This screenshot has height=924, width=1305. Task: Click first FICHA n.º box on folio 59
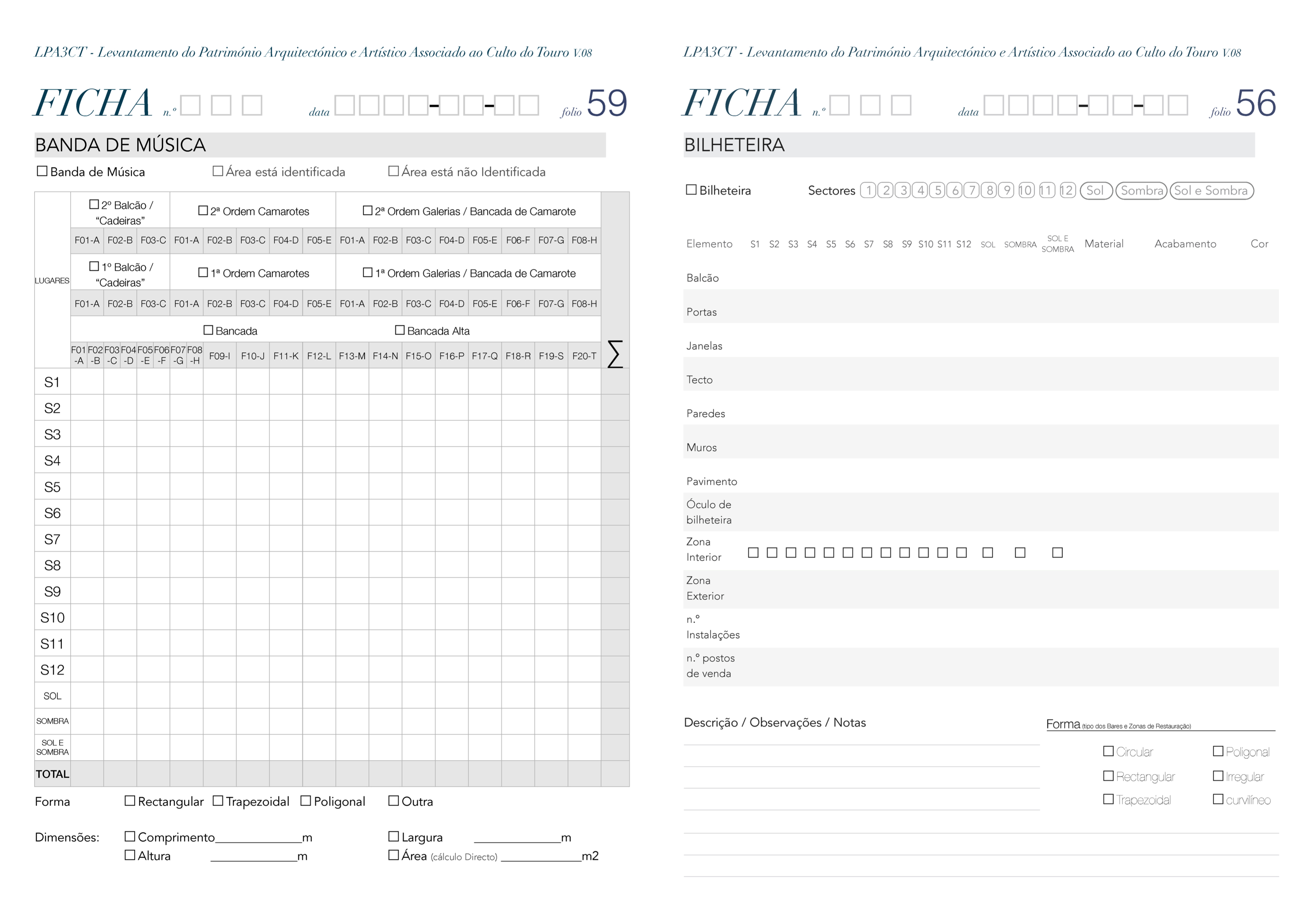[x=190, y=105]
